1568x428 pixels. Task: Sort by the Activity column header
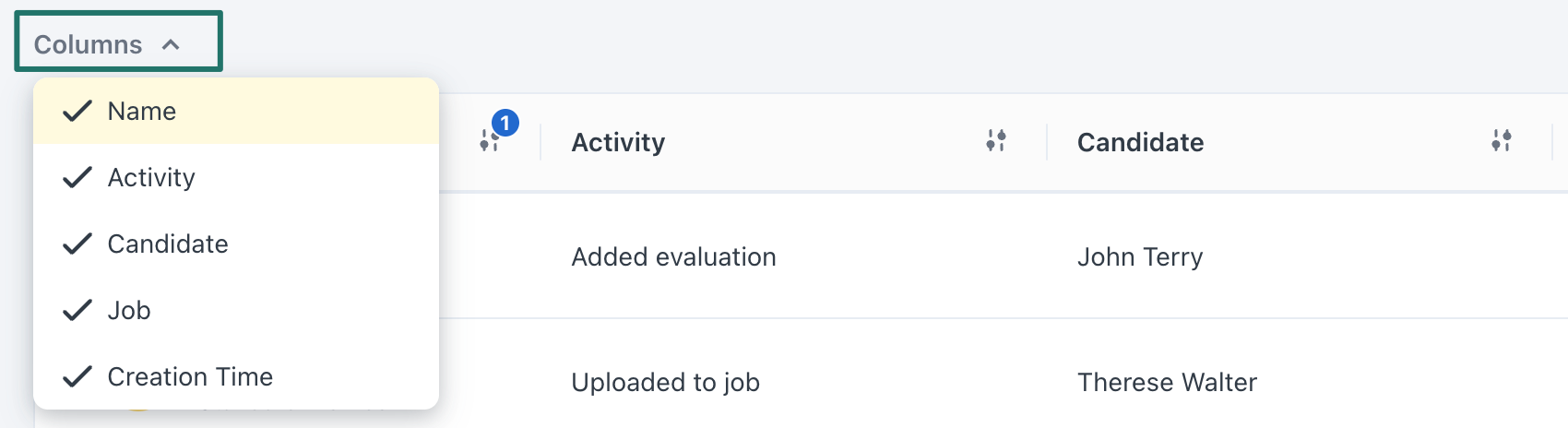(x=618, y=142)
